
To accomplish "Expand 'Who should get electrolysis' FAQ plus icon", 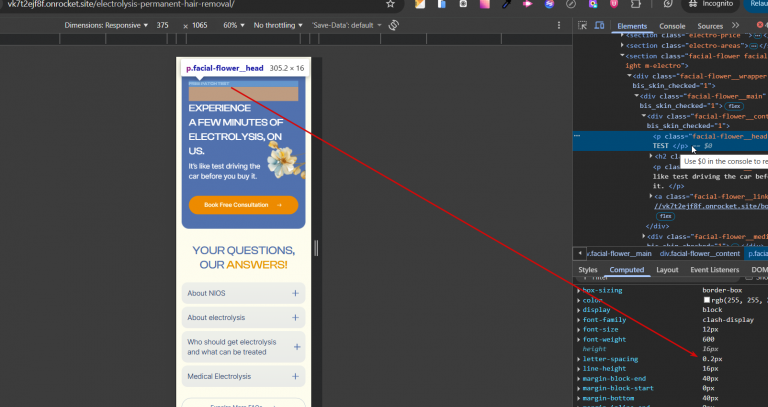I will click(x=297, y=347).
